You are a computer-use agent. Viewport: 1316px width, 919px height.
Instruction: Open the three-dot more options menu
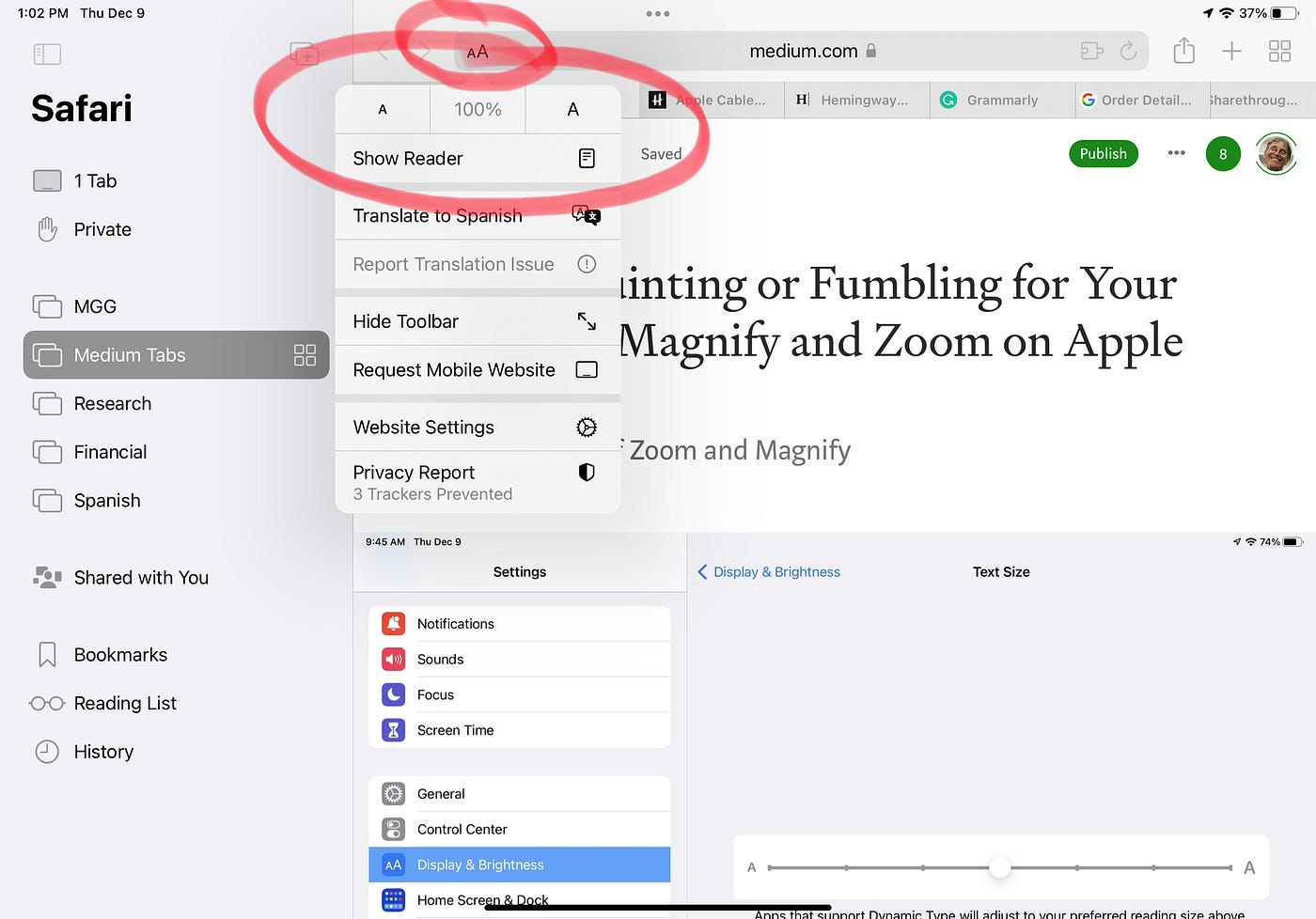click(1176, 153)
